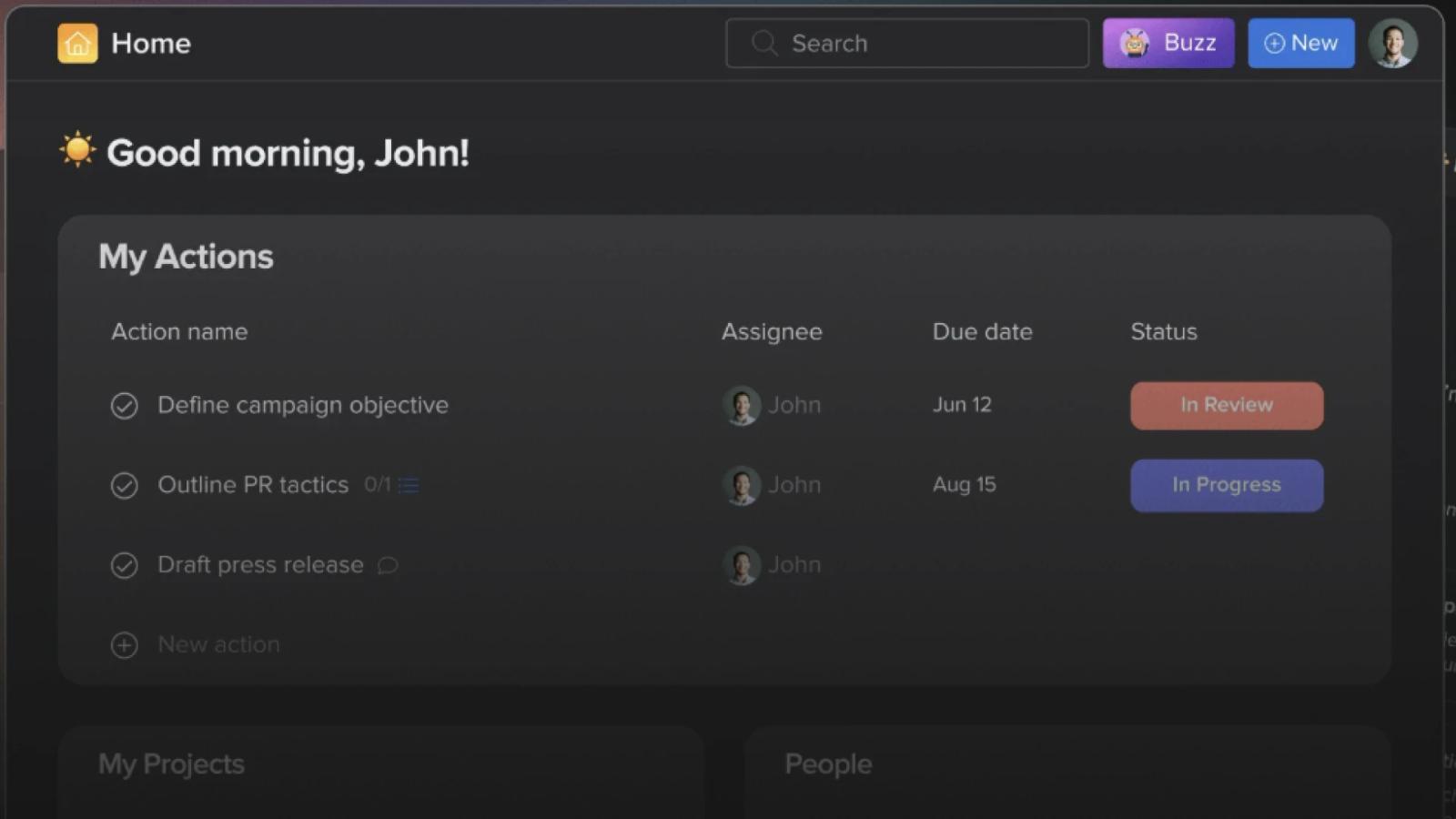
Task: Change the In Progress status
Action: coord(1227,485)
